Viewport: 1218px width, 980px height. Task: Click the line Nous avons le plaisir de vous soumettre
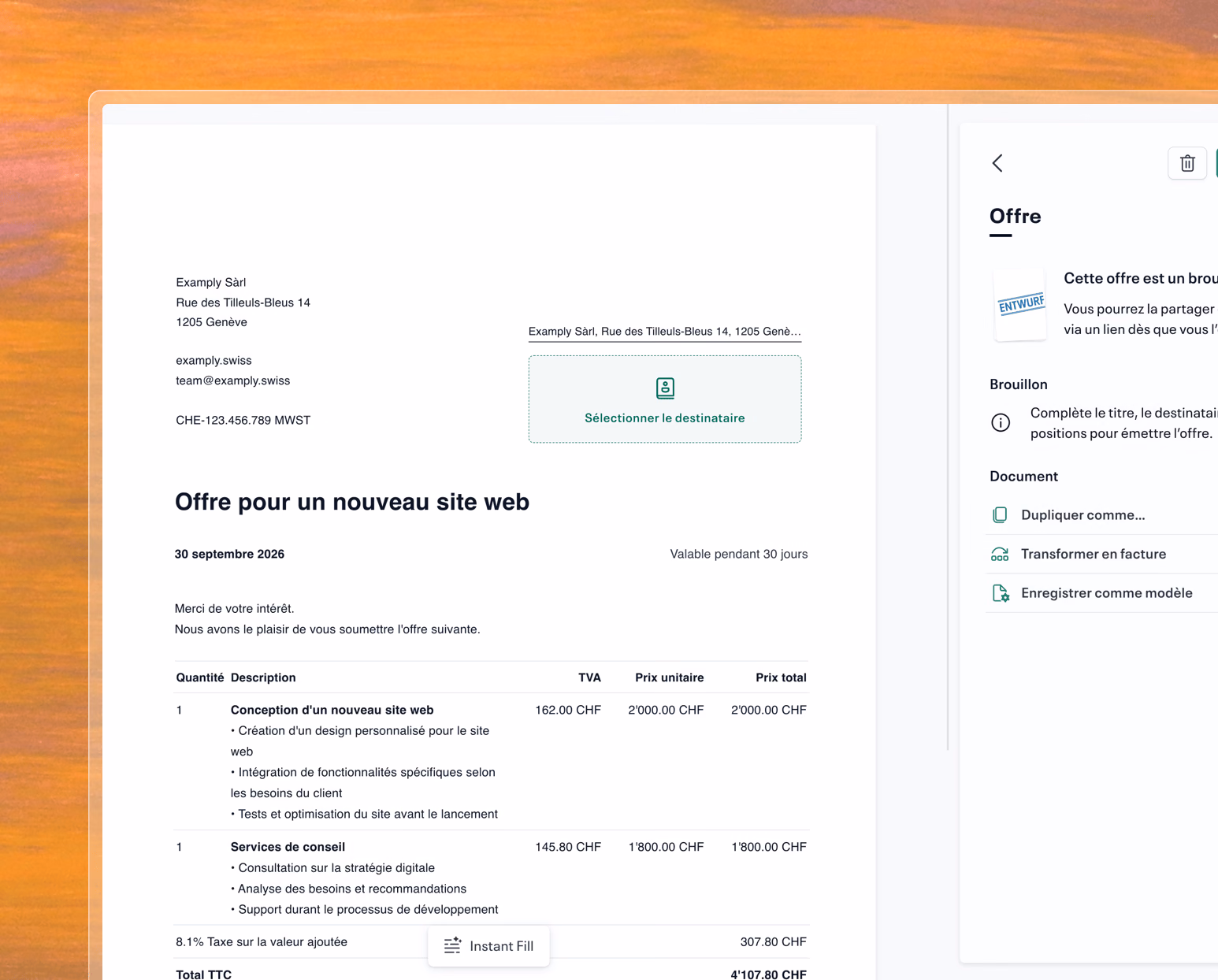(x=327, y=629)
